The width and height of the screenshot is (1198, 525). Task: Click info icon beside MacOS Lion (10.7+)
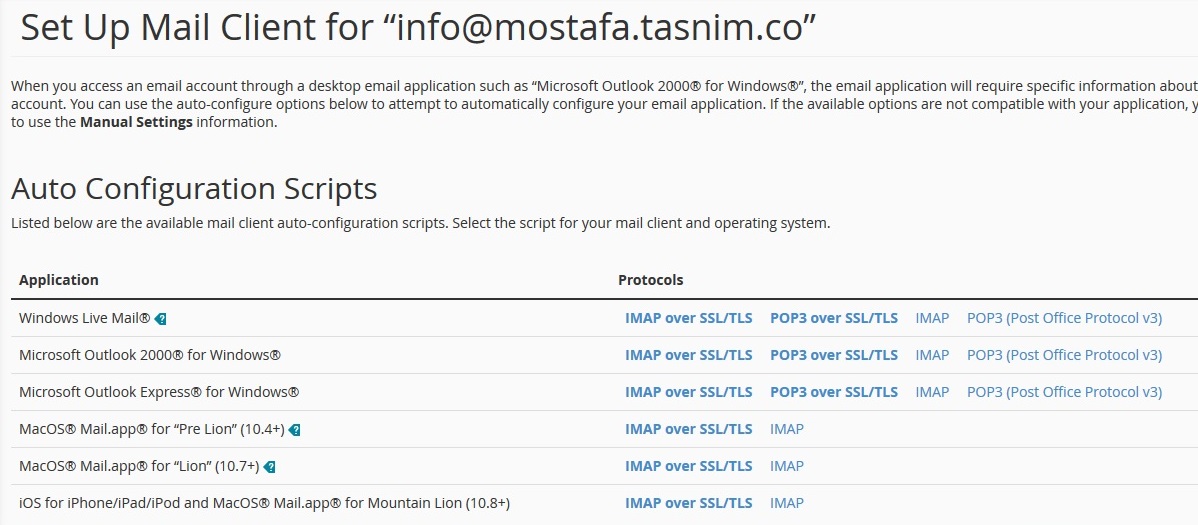click(x=270, y=467)
